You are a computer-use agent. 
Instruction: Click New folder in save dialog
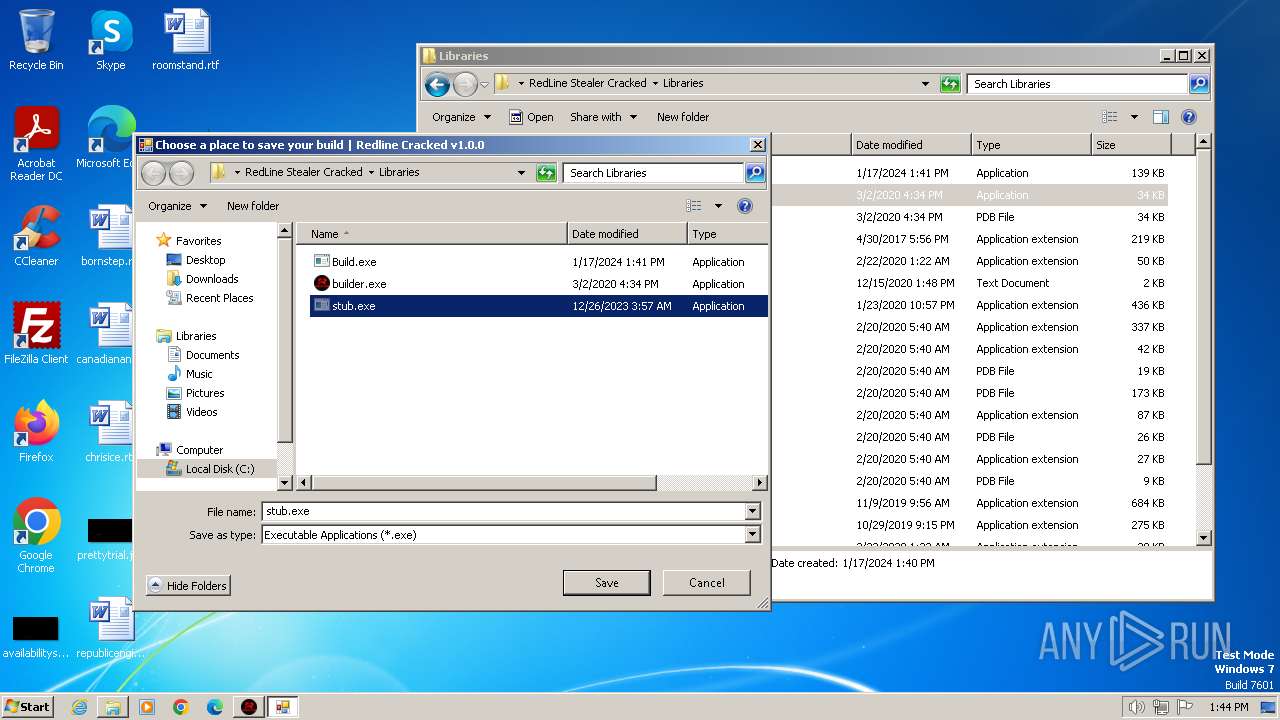(253, 206)
